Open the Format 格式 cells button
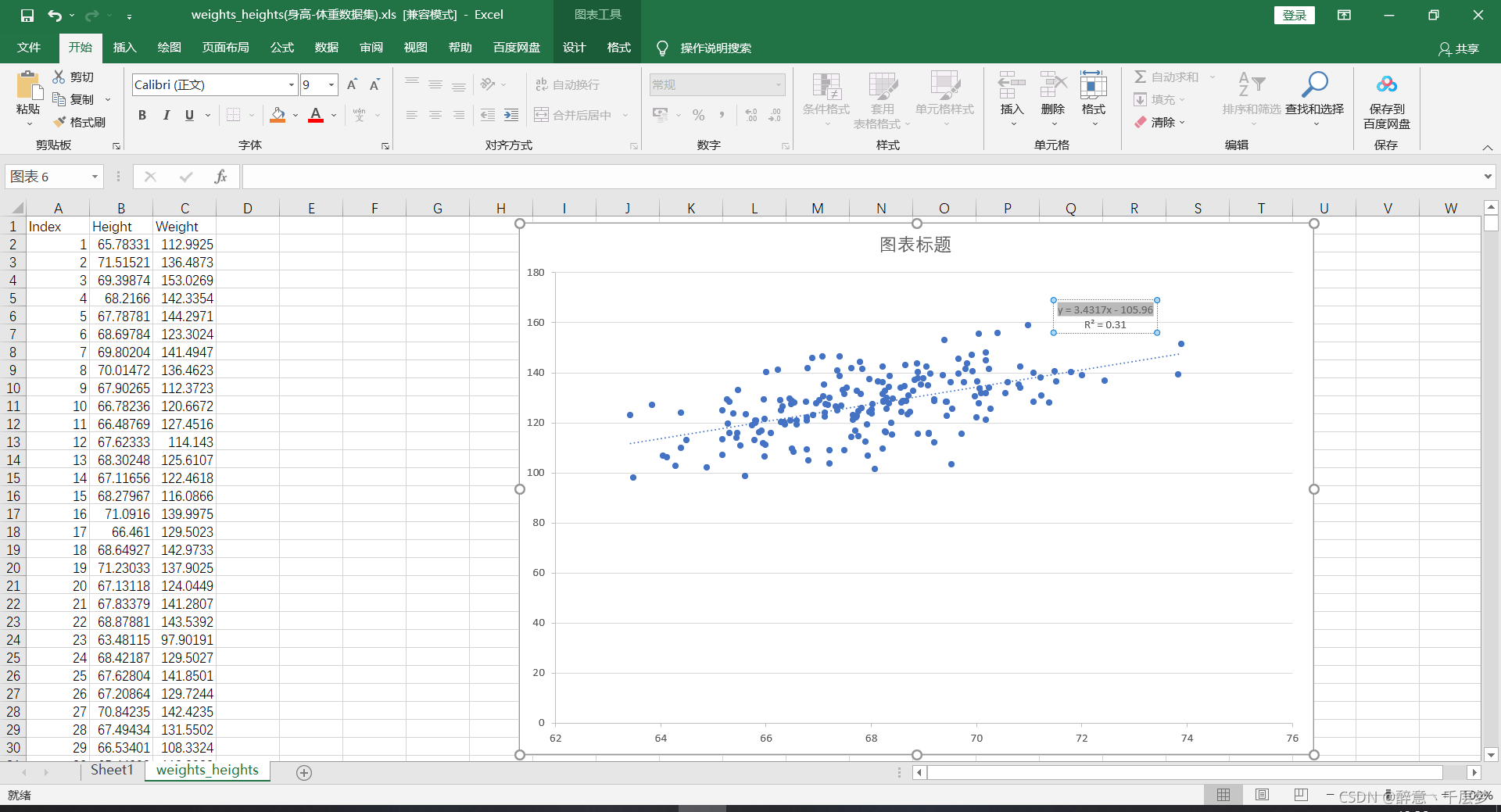 pyautogui.click(x=1094, y=98)
